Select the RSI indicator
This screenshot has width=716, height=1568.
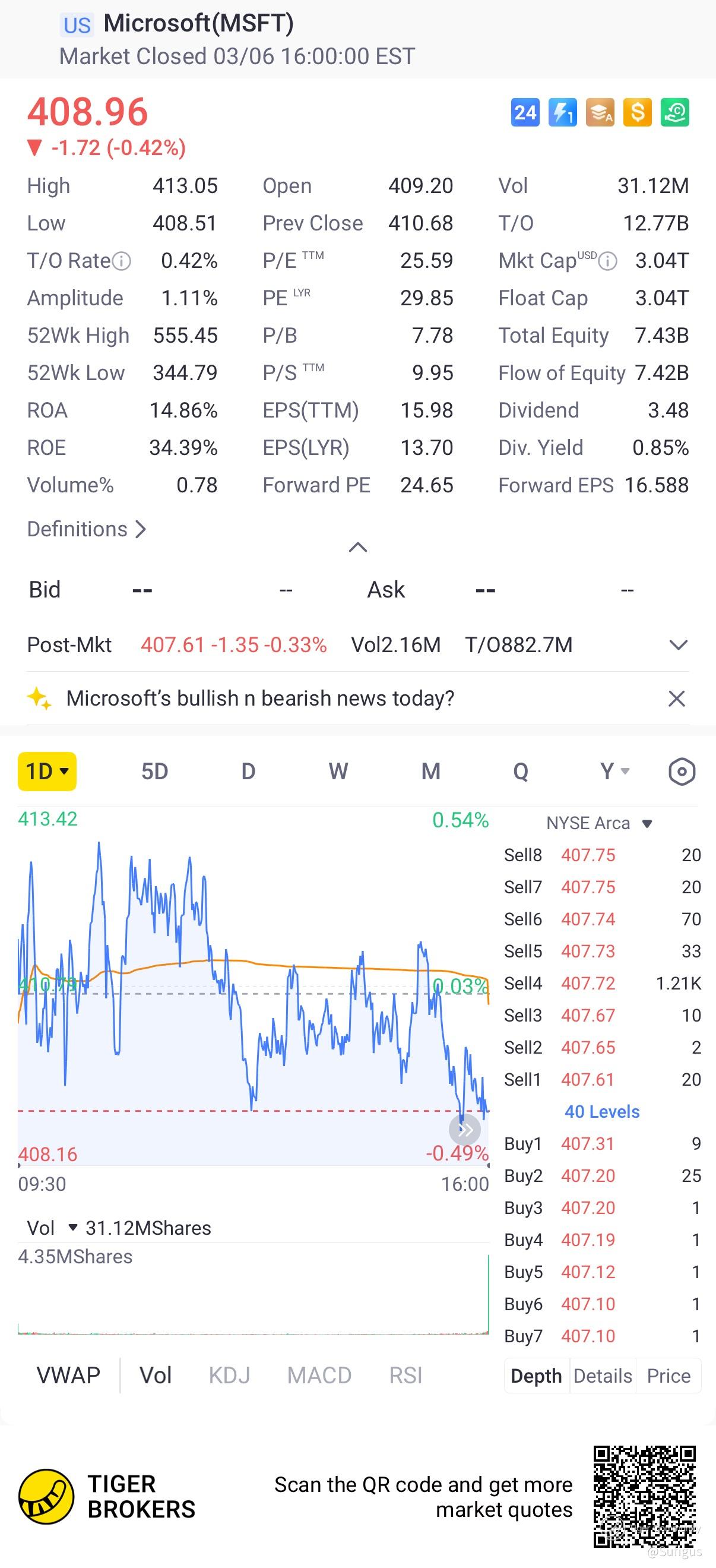pyautogui.click(x=405, y=1376)
